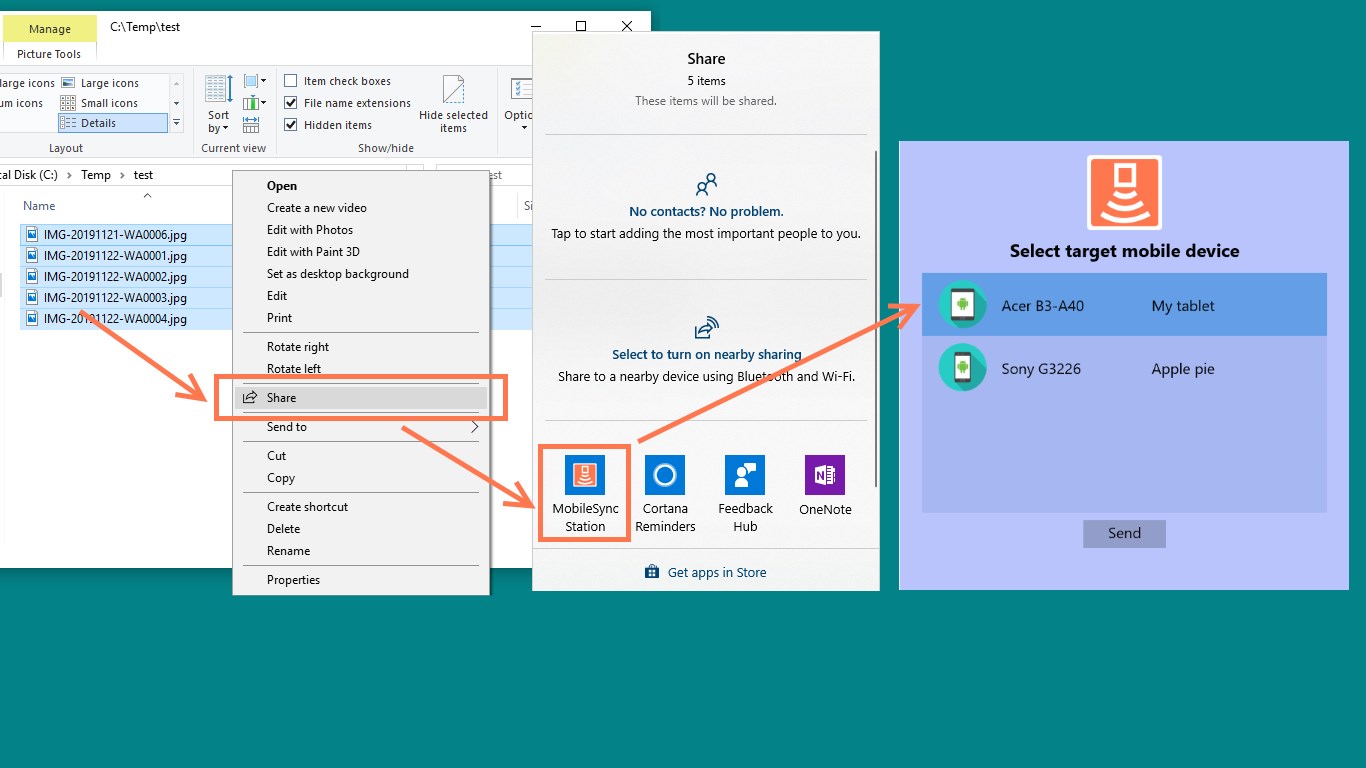Click Print in context menu
This screenshot has height=768, width=1366.
(280, 318)
